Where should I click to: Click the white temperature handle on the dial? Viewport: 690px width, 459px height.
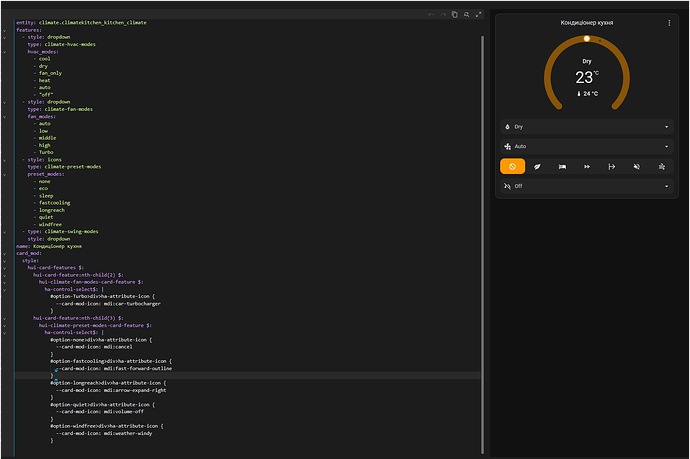[587, 39]
